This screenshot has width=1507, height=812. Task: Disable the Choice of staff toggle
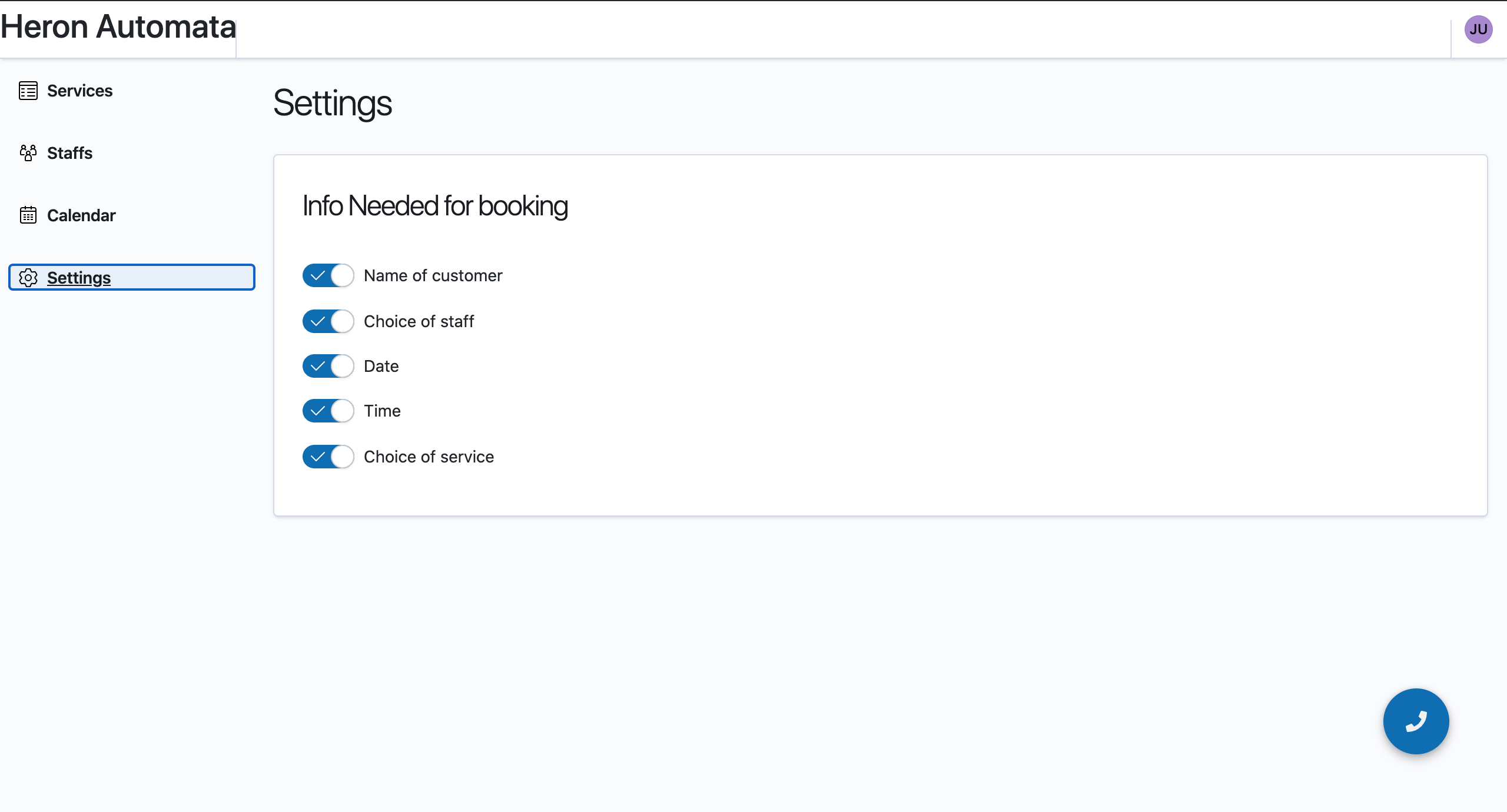(328, 321)
